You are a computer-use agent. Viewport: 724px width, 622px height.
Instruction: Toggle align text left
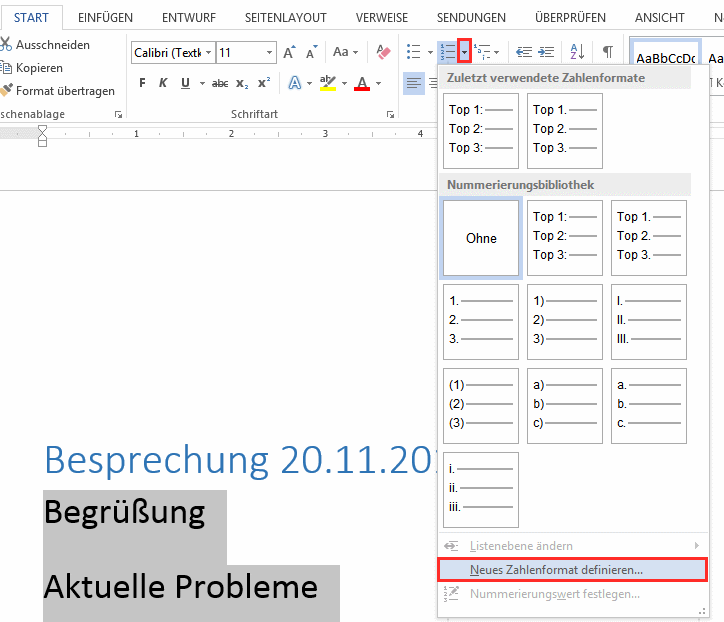tap(414, 83)
